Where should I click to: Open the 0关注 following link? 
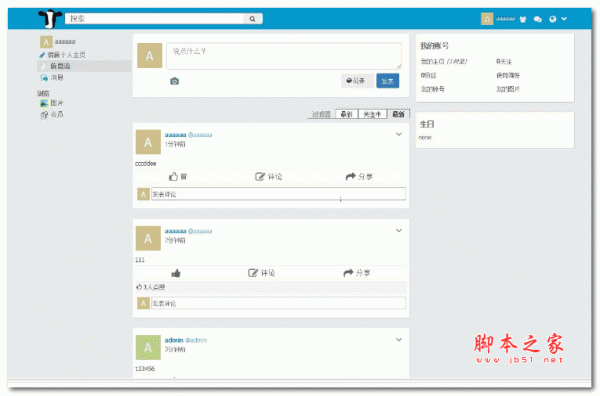coord(504,62)
